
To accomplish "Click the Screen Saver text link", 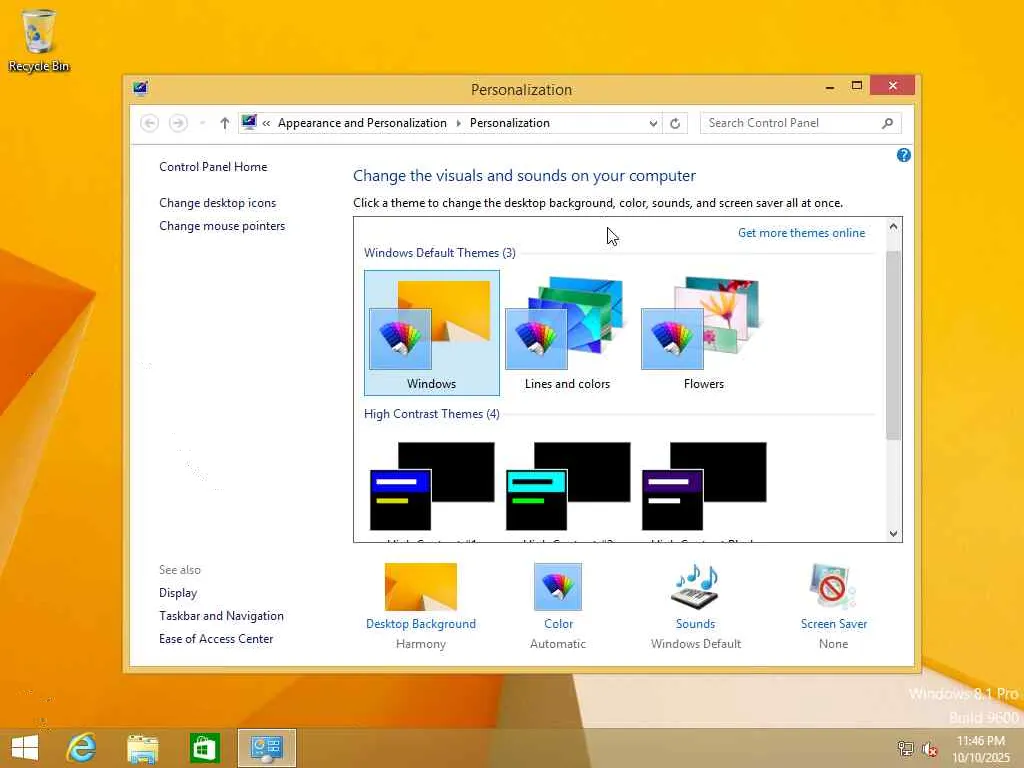I will tap(834, 624).
